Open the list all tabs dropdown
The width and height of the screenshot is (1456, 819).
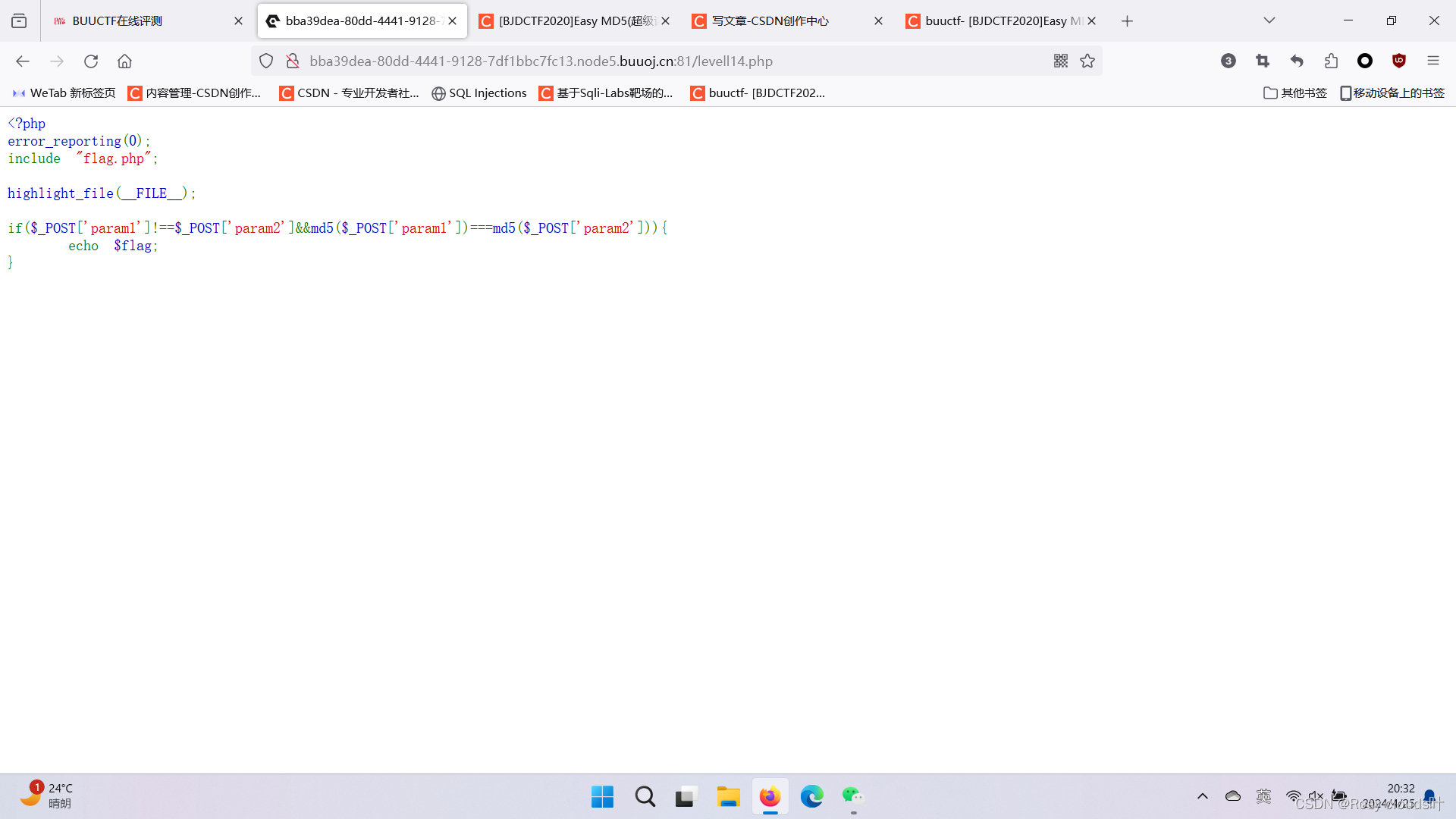click(x=1269, y=20)
